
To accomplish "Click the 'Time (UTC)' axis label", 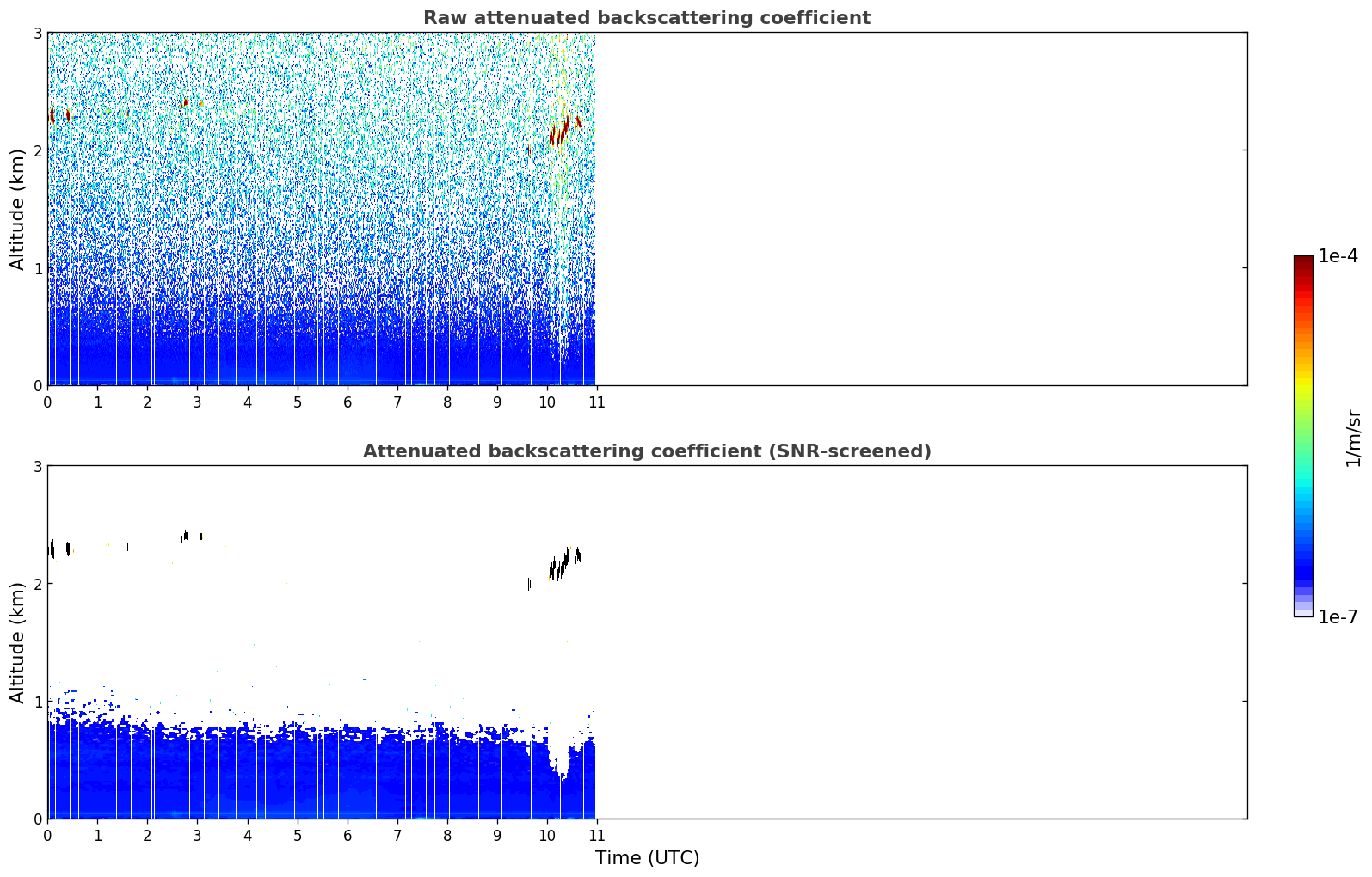I will point(647,857).
